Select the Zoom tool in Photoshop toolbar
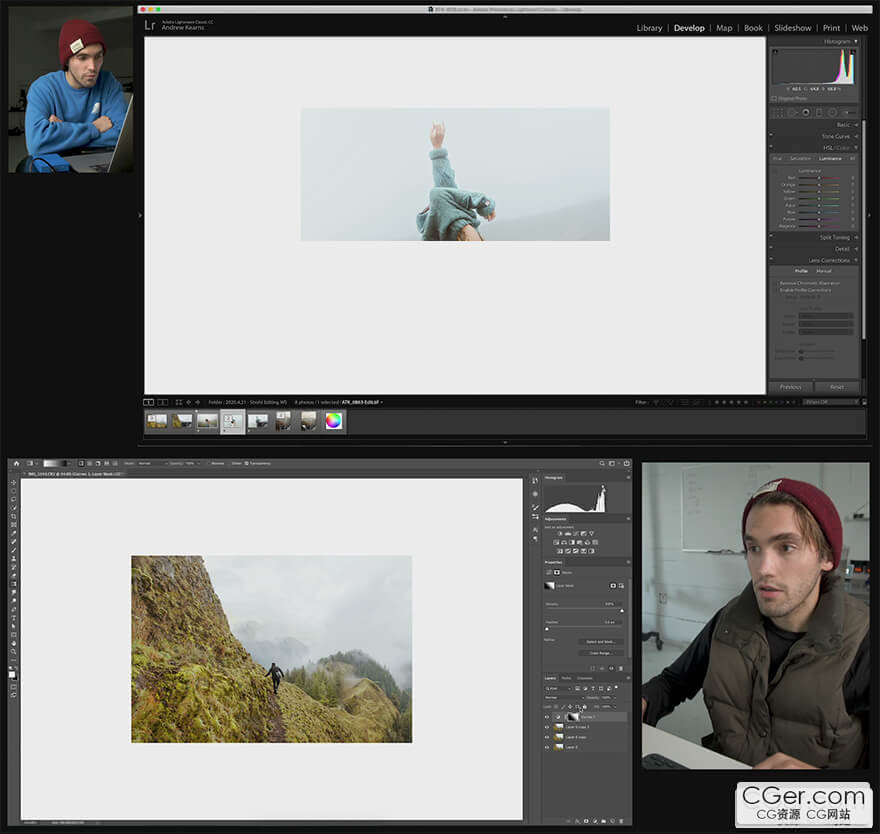 tap(14, 651)
